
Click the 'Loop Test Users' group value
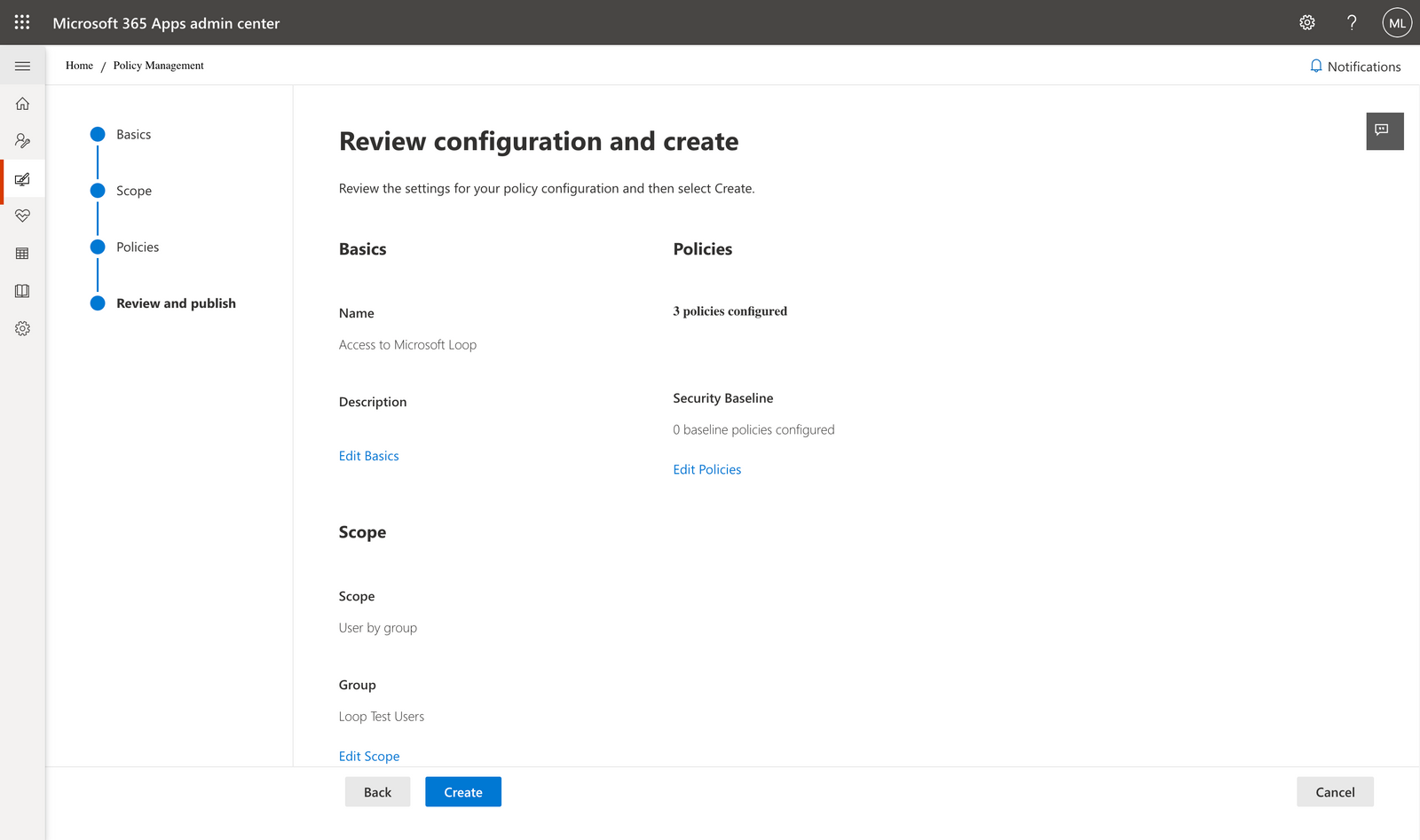click(x=381, y=717)
